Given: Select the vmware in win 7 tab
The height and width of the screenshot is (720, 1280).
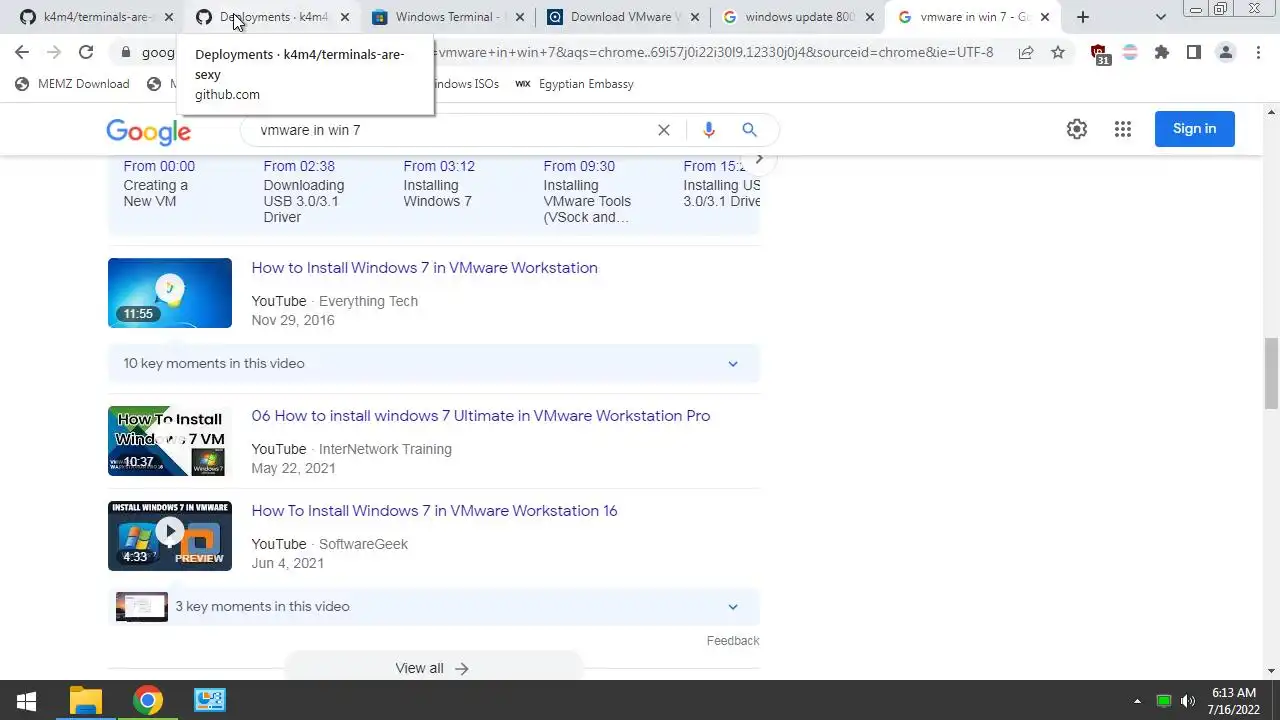Looking at the screenshot, I should (973, 17).
